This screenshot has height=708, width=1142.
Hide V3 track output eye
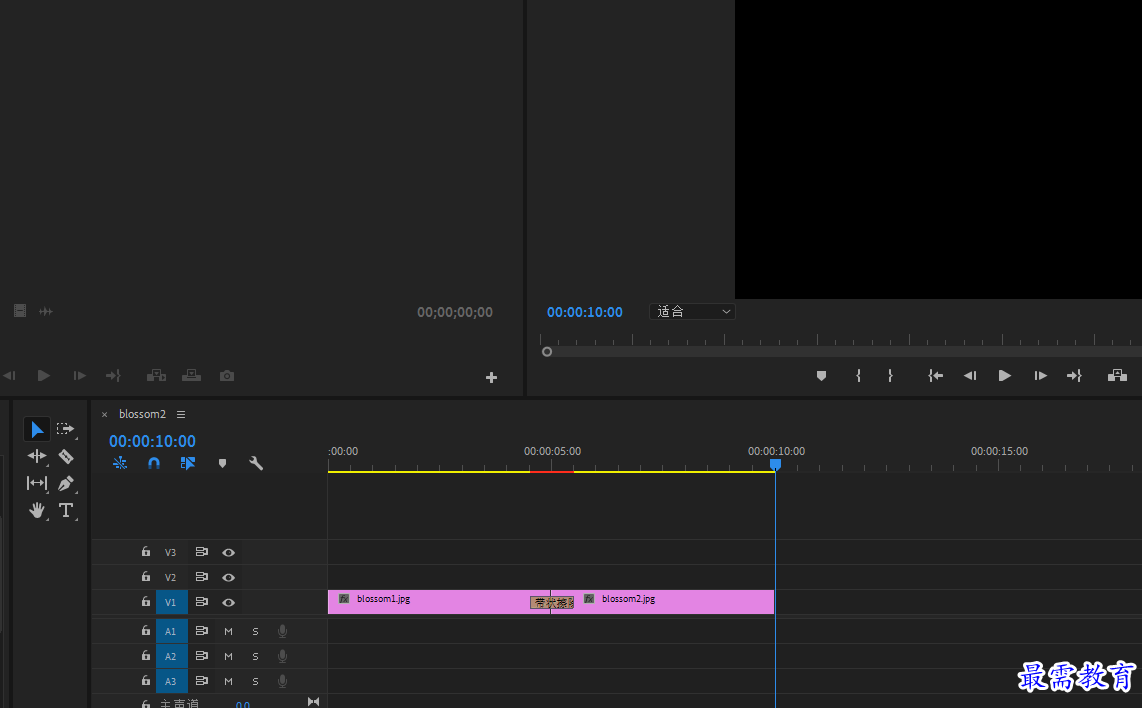[x=228, y=553]
